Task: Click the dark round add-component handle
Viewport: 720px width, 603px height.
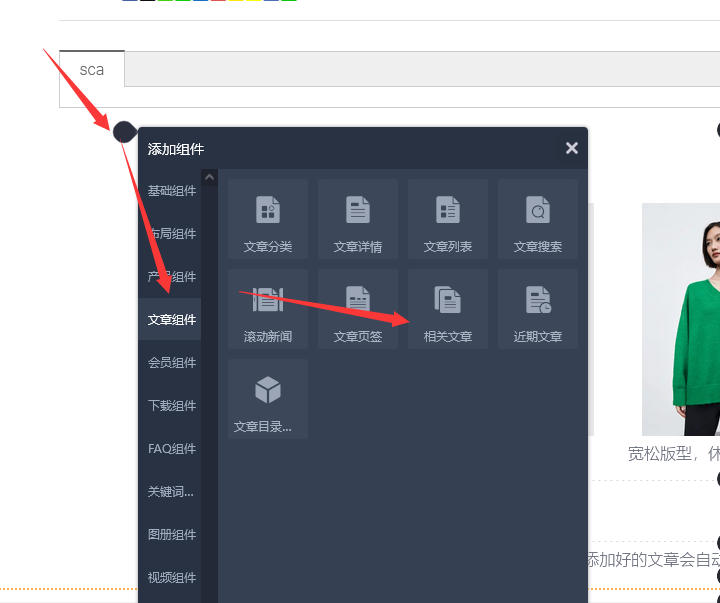Action: [124, 131]
